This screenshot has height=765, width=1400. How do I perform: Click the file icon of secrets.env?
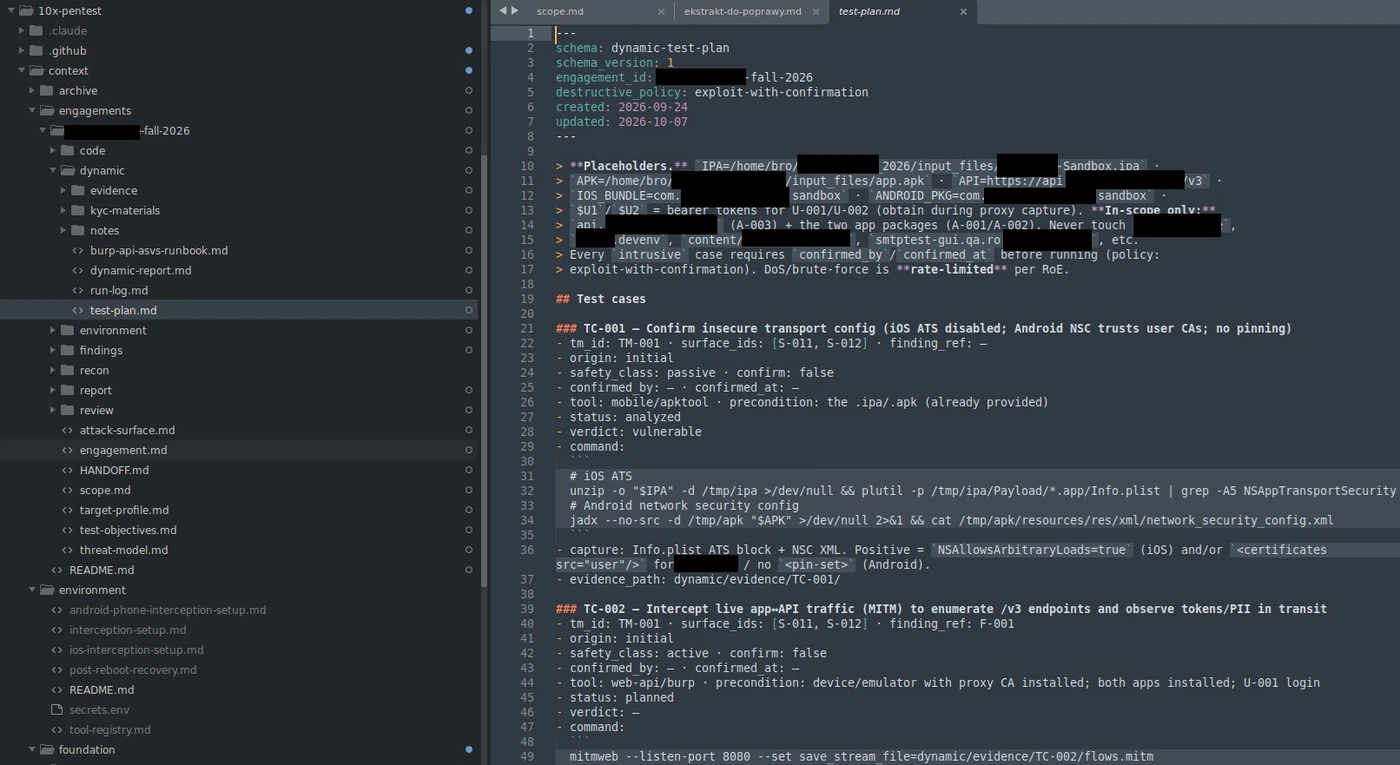57,710
